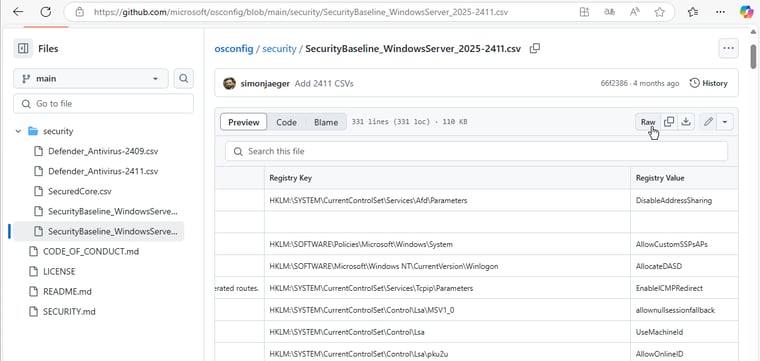Switch to the Code tab

pyautogui.click(x=286, y=122)
